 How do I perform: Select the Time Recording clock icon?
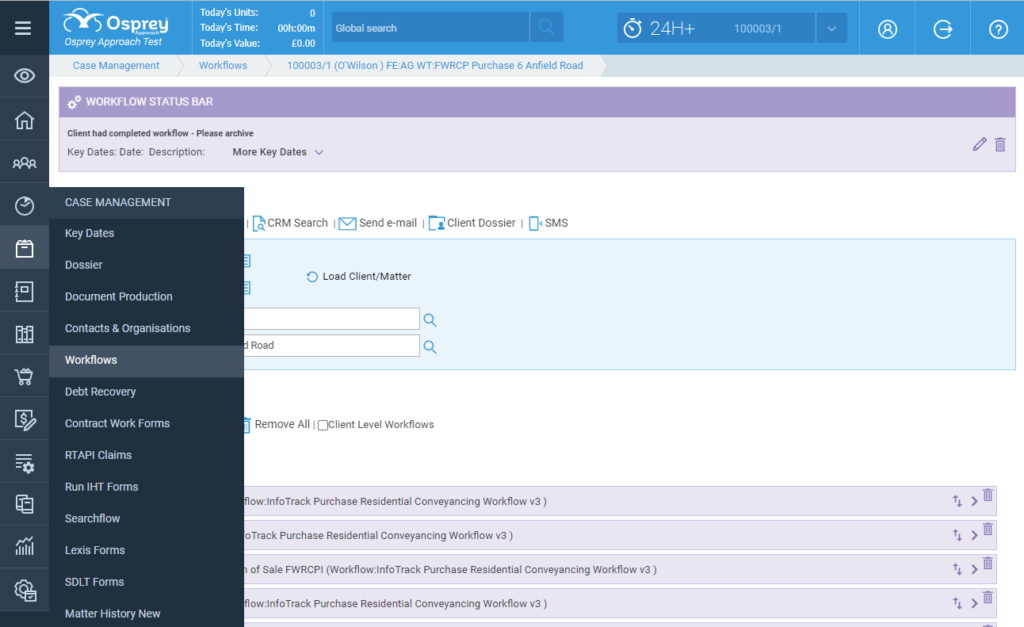pos(24,204)
